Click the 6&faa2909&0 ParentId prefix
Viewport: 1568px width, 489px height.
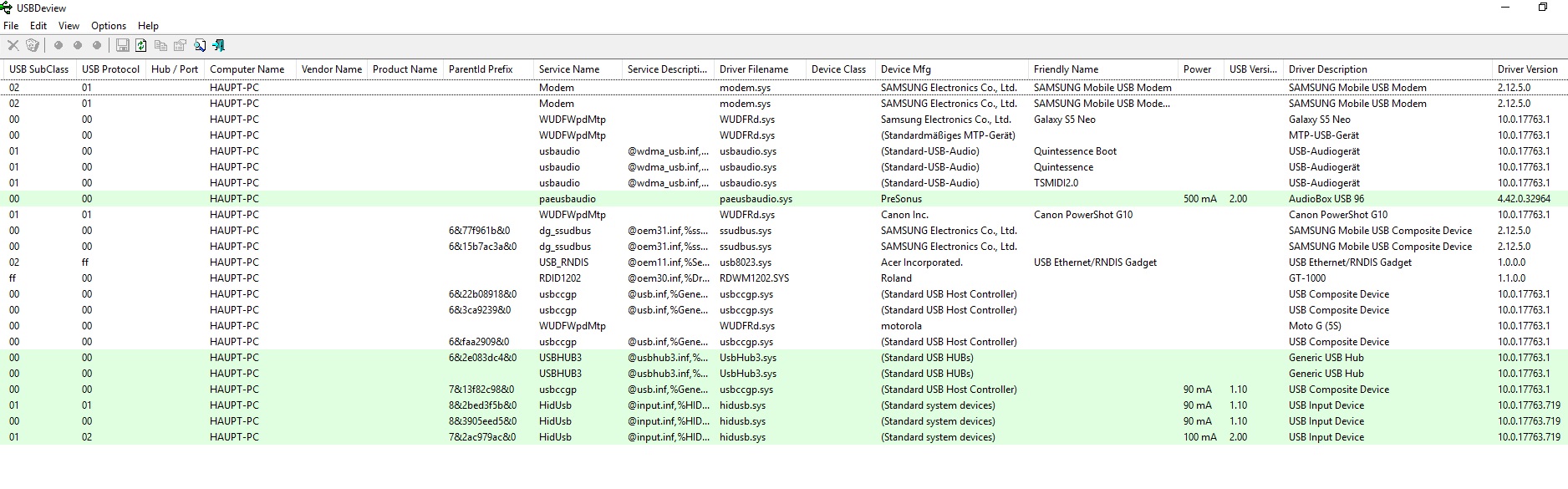coord(479,342)
